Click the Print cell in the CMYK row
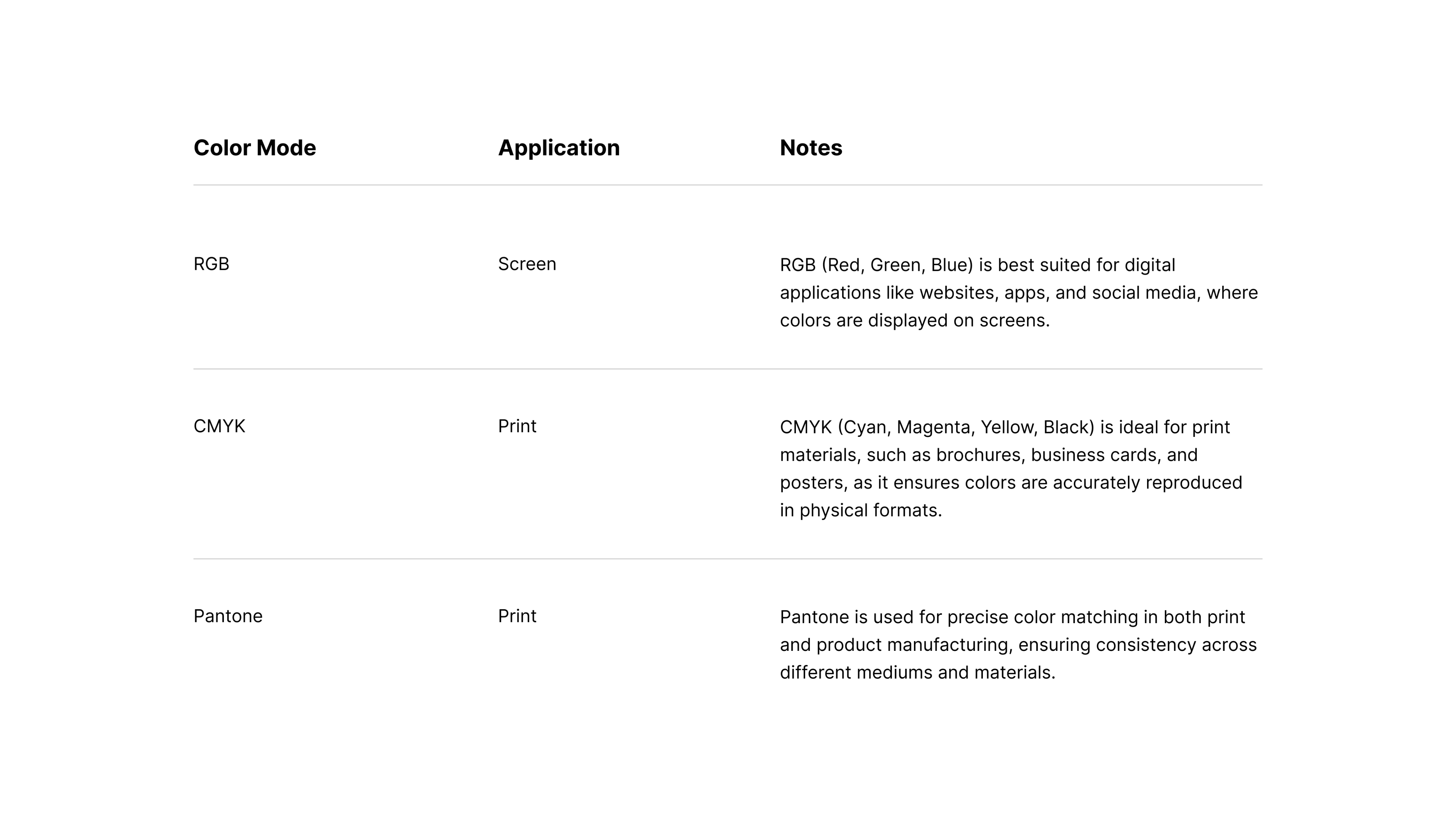1456x819 pixels. pos(516,426)
